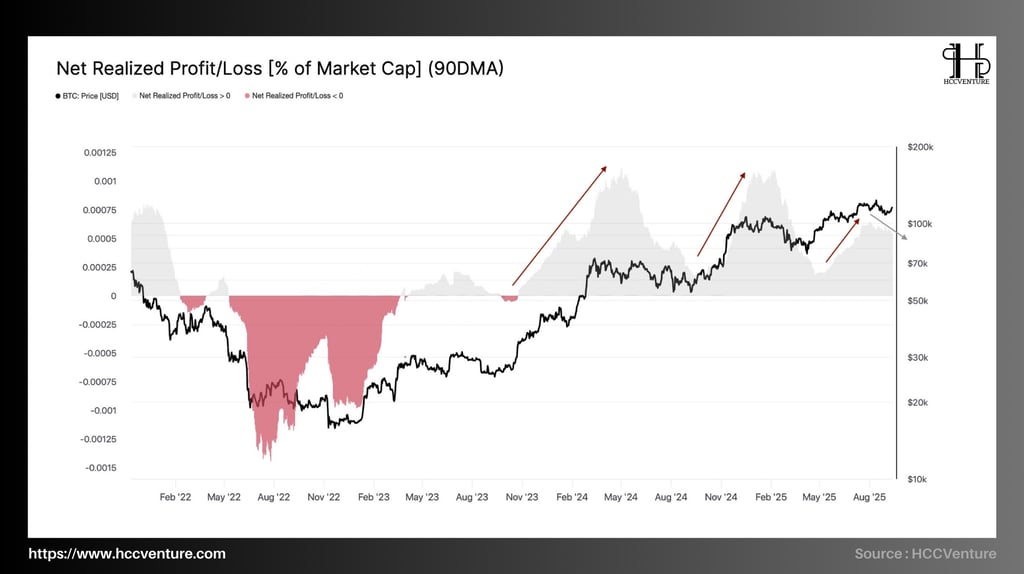Select the chart title text
Screen dimensions: 1024x574
pyautogui.click(x=280, y=69)
